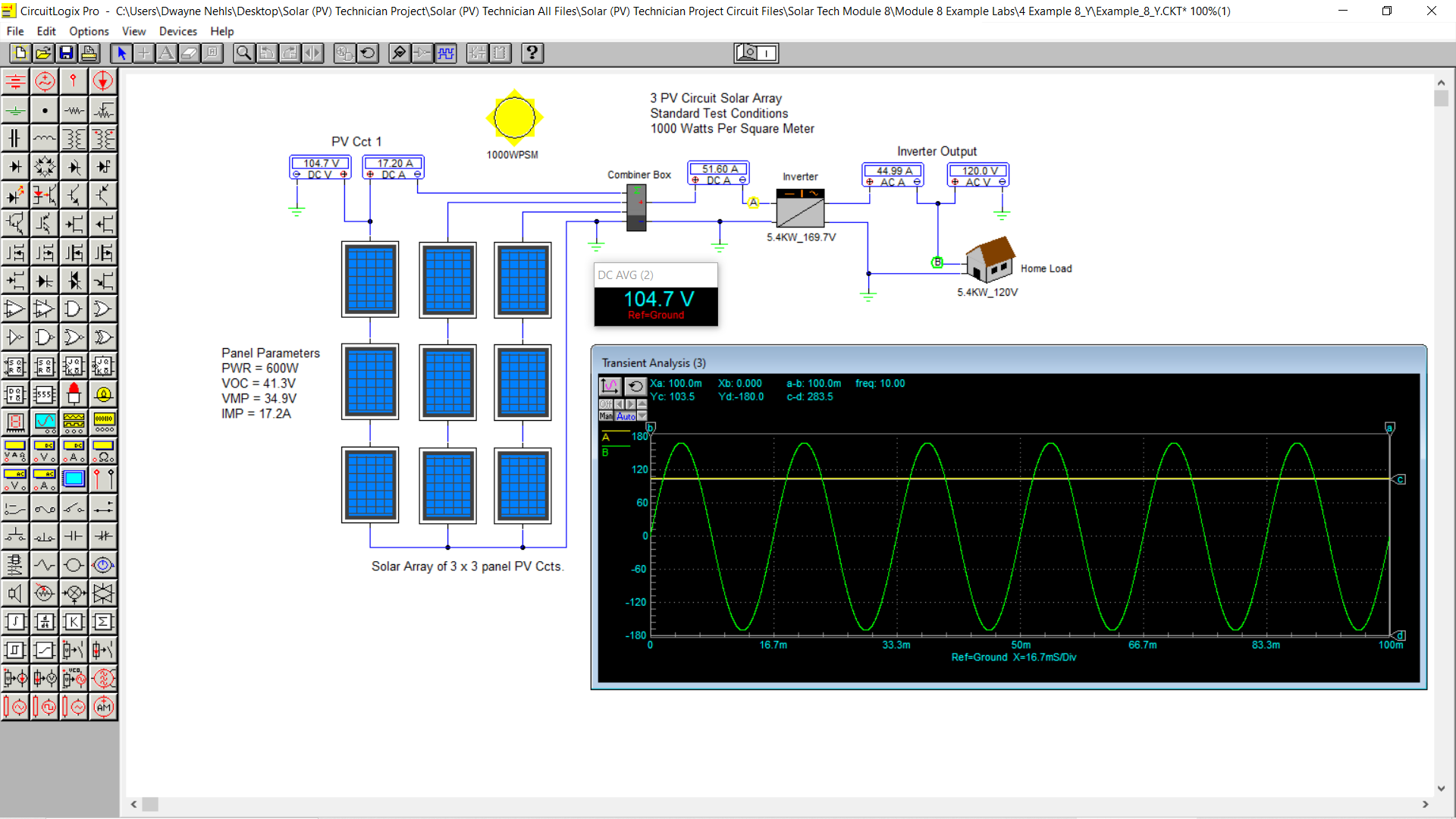The image size is (1456, 819).
Task: Select Auto scaling mode on scope
Action: coord(625,416)
